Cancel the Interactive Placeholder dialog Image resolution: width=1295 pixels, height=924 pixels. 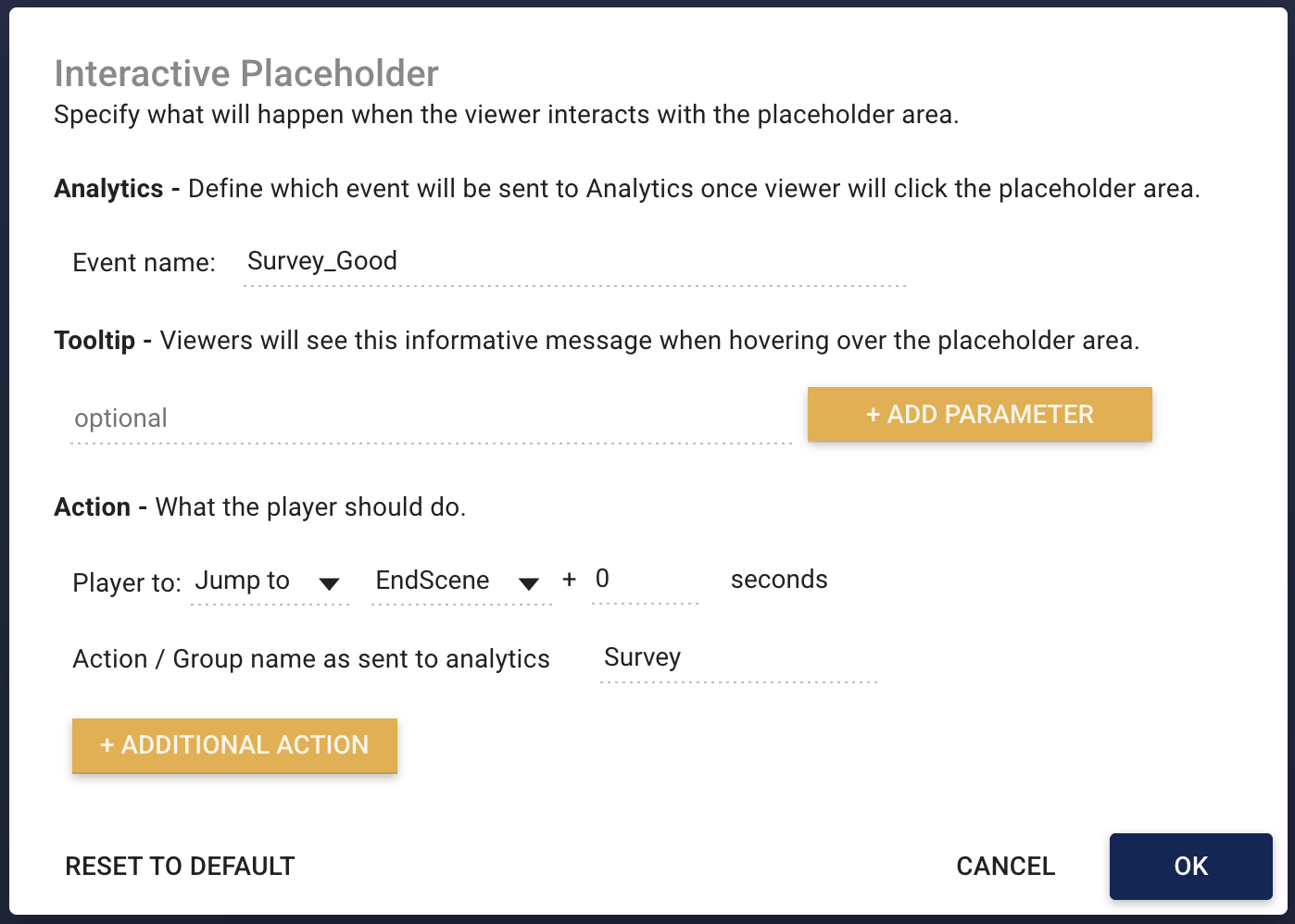click(1005, 867)
